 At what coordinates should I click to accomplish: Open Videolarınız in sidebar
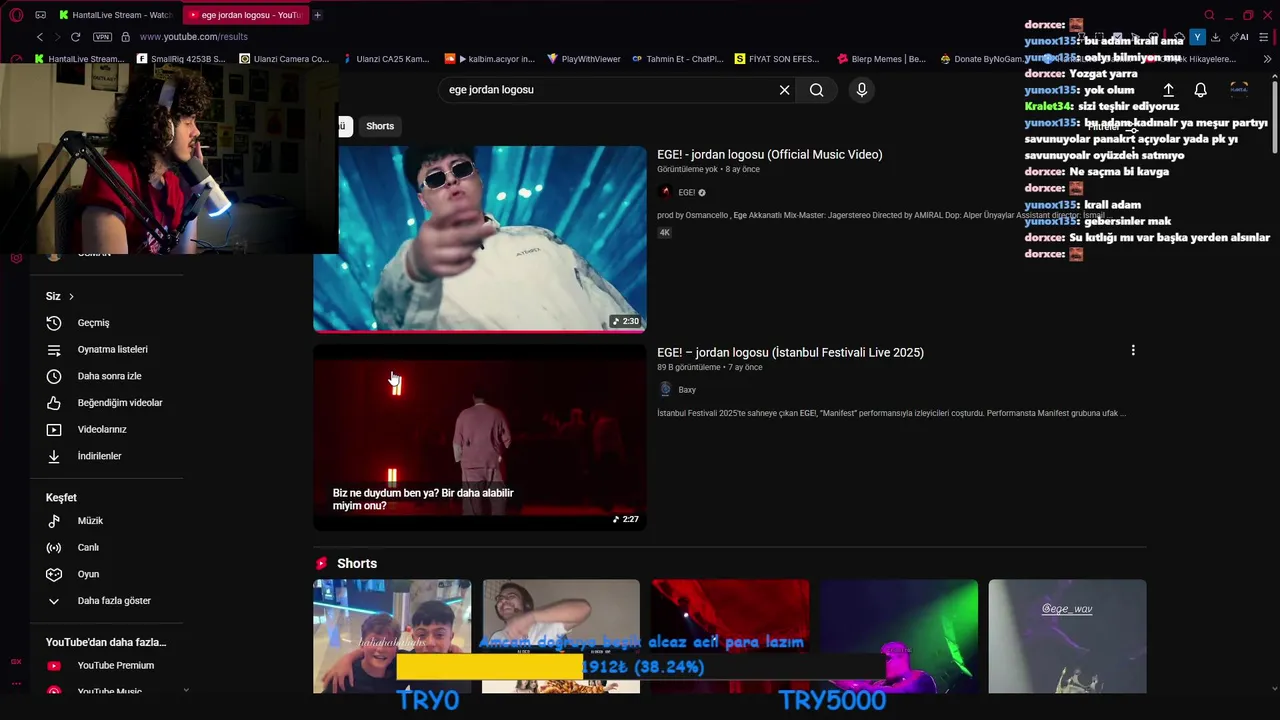click(x=107, y=430)
